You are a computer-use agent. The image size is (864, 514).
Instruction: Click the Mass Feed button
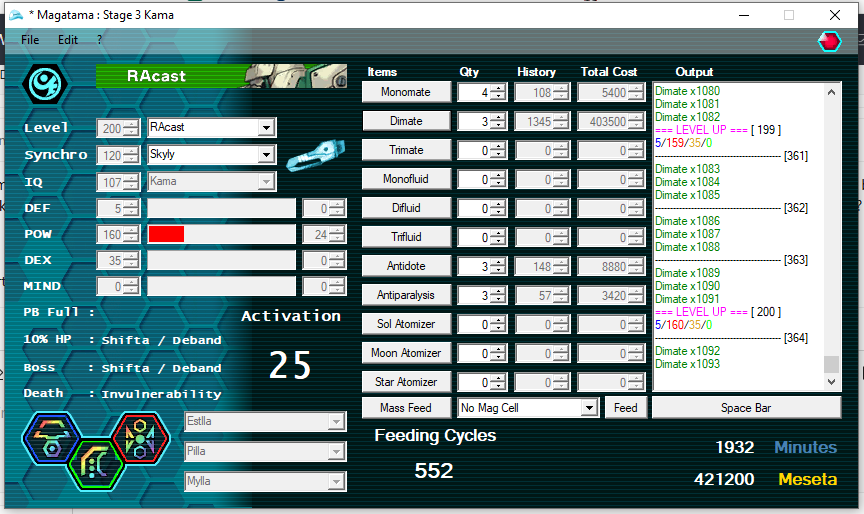(406, 408)
